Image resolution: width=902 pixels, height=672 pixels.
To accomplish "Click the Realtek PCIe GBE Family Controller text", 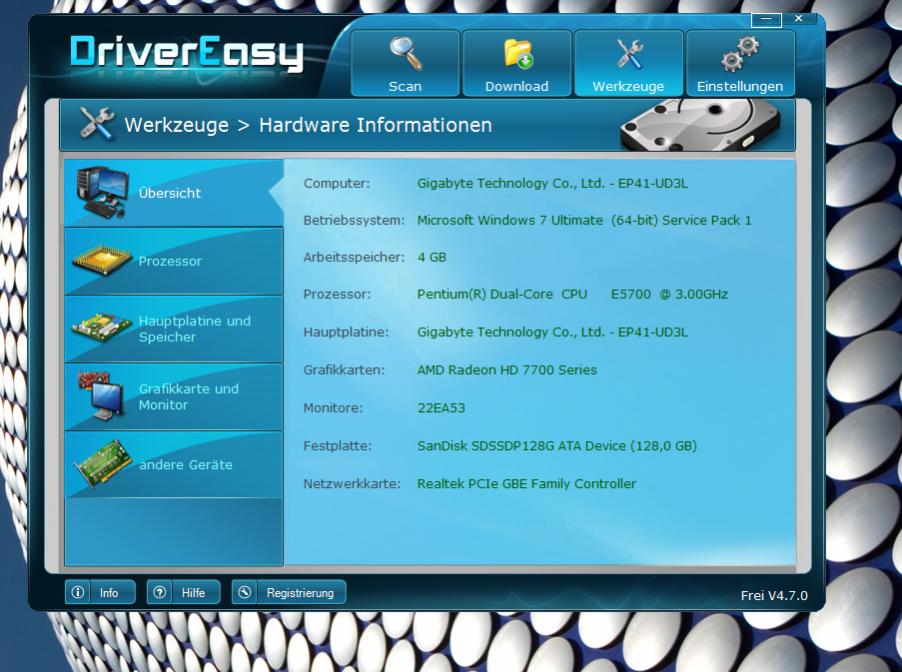I will pyautogui.click(x=526, y=484).
